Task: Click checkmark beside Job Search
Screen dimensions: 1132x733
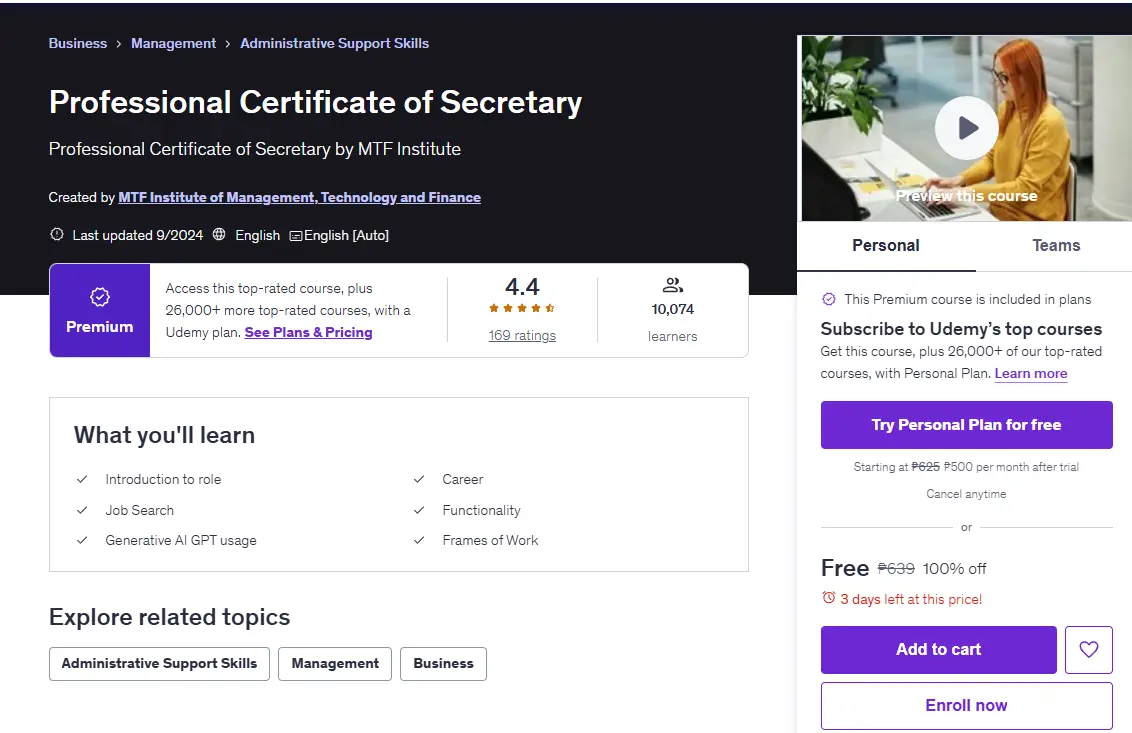Action: click(x=82, y=510)
